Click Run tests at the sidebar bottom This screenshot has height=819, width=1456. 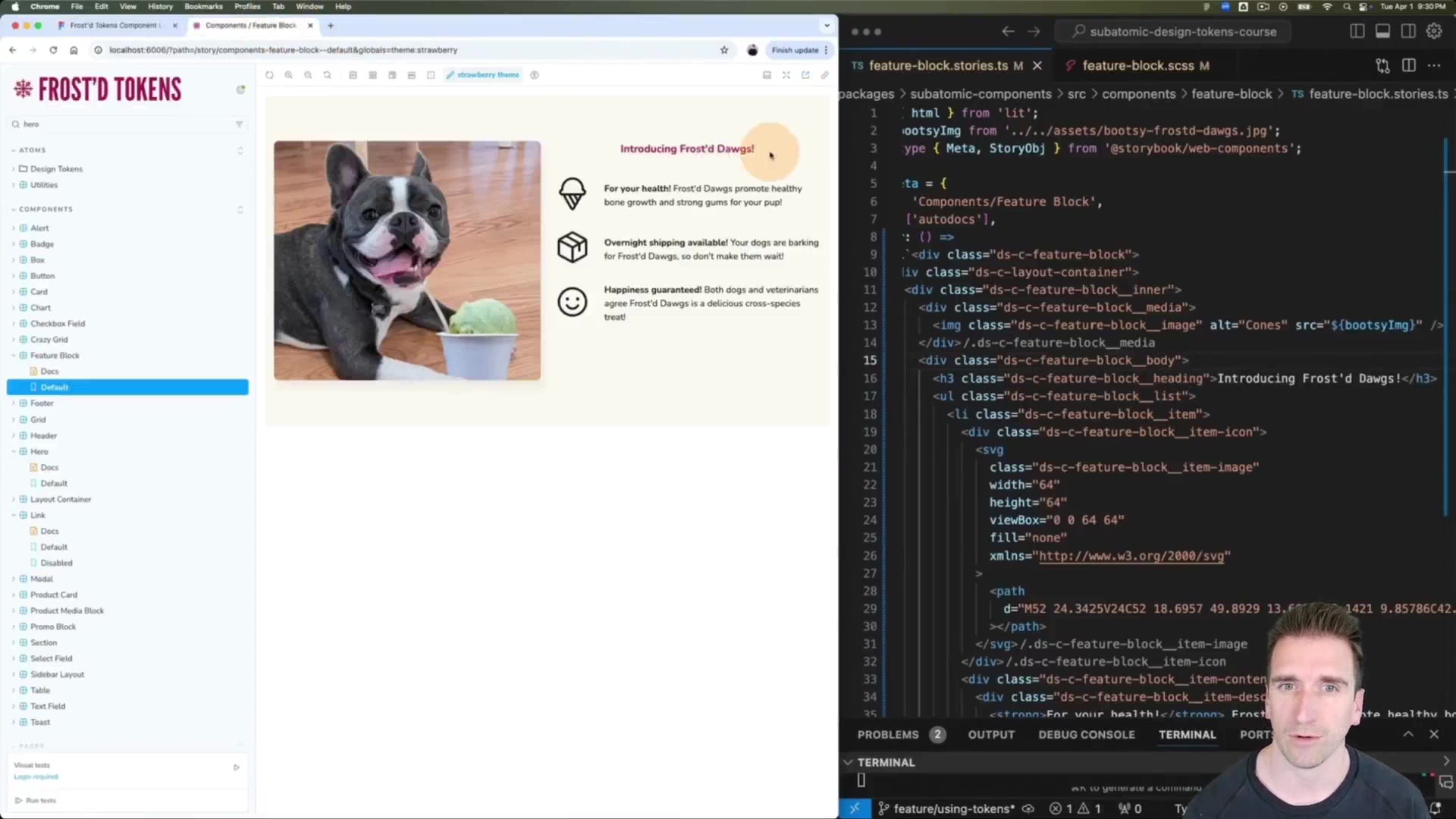[x=36, y=801]
